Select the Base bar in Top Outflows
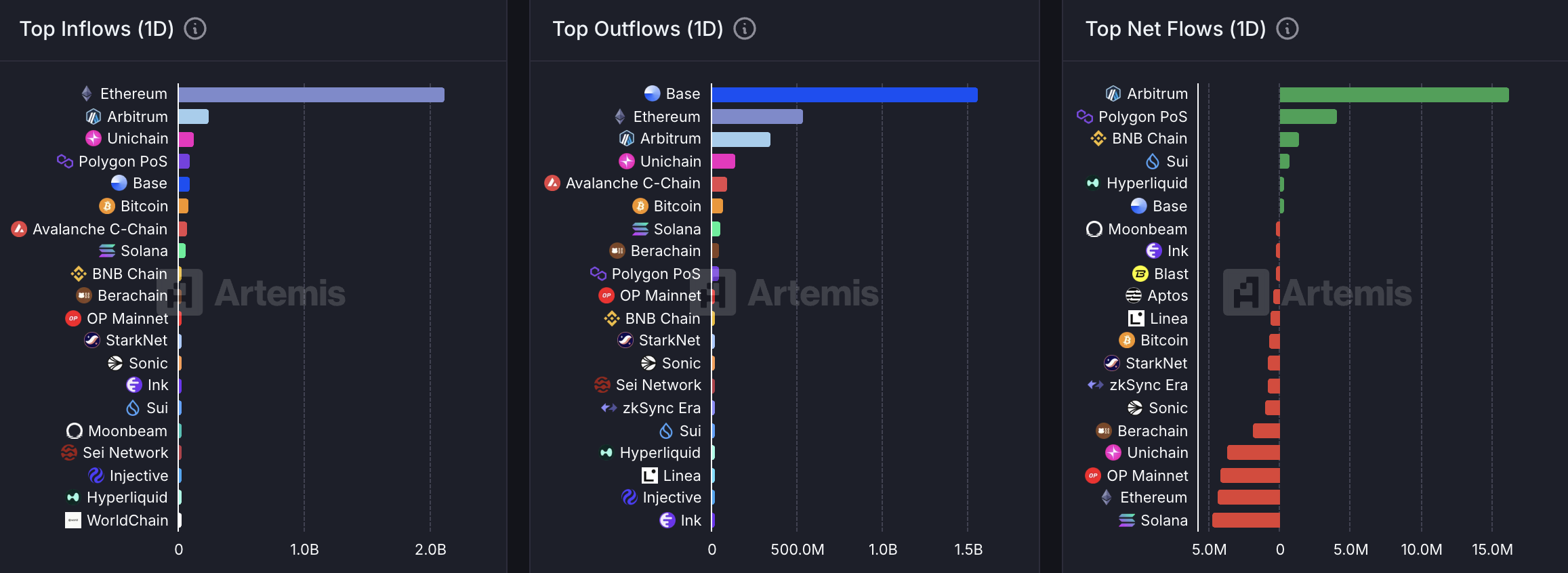Image resolution: width=1568 pixels, height=573 pixels. click(845, 95)
